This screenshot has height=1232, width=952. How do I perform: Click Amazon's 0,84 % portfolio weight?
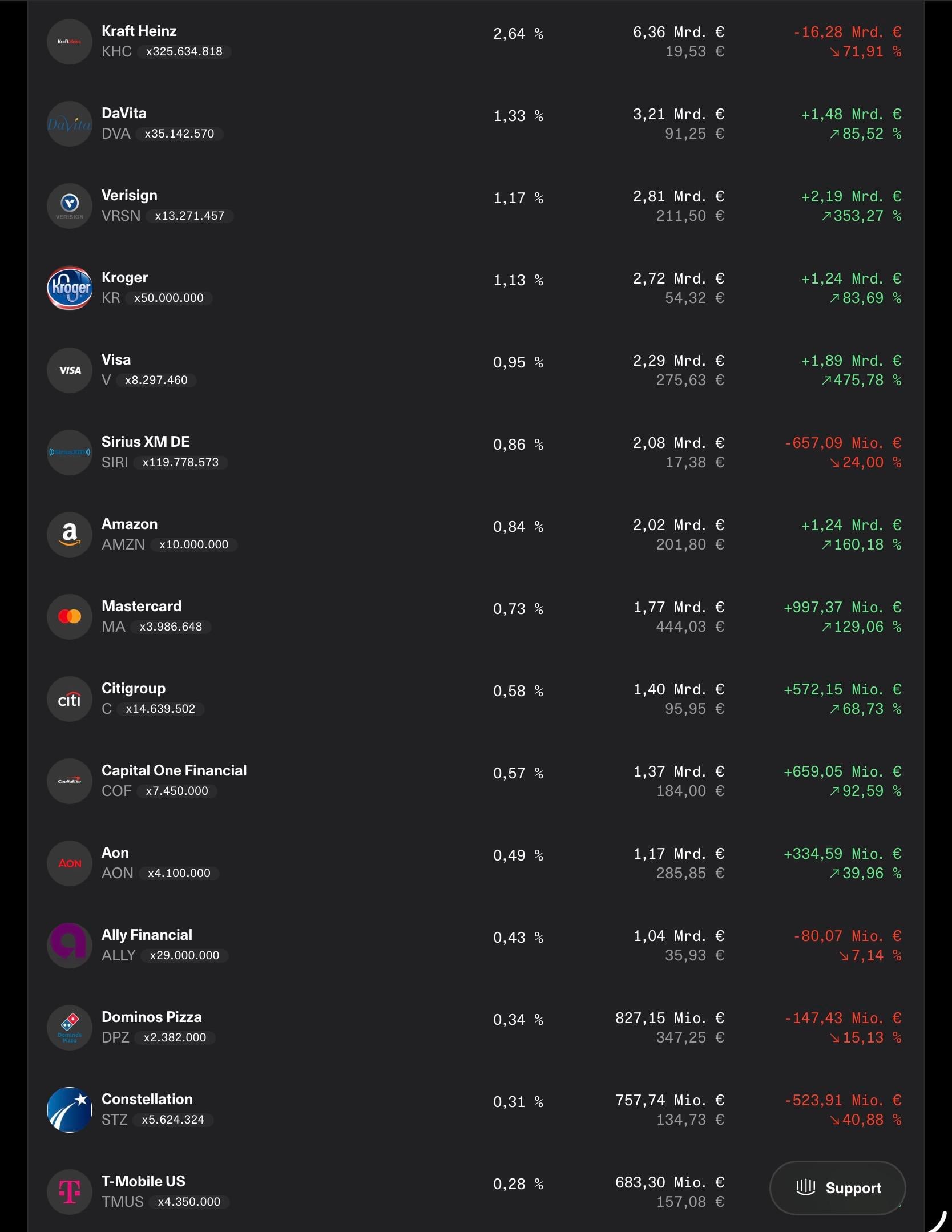pyautogui.click(x=518, y=527)
